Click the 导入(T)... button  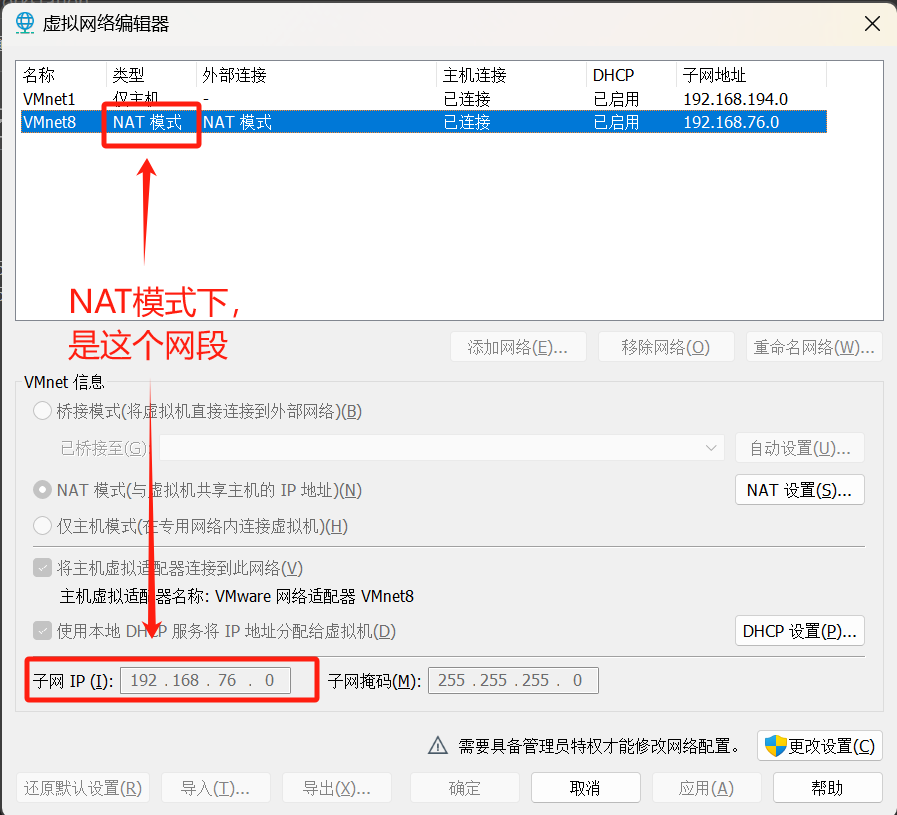pyautogui.click(x=216, y=788)
